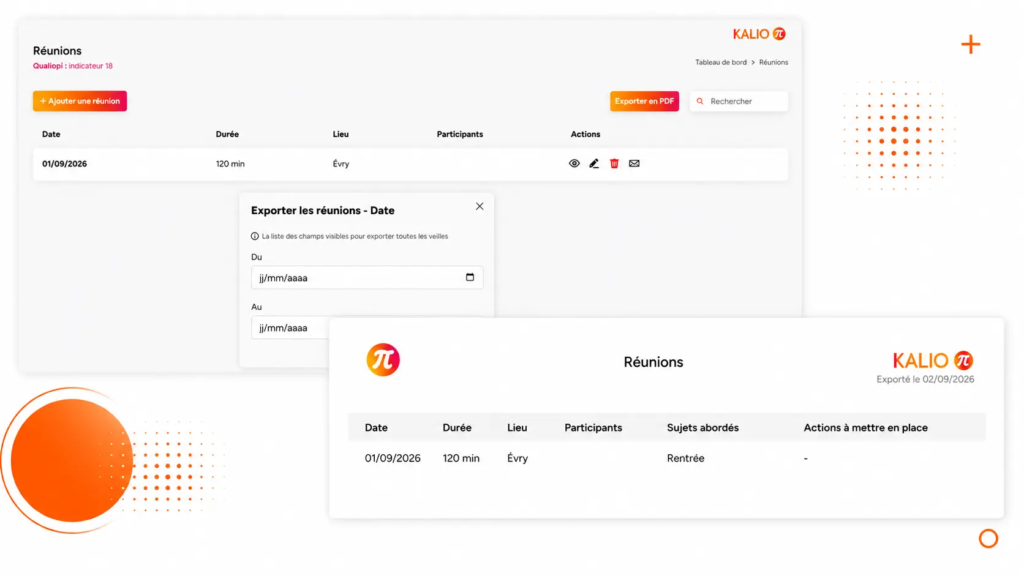Select the Date column header in list
Viewport: 1024px width, 576px height.
(x=51, y=135)
